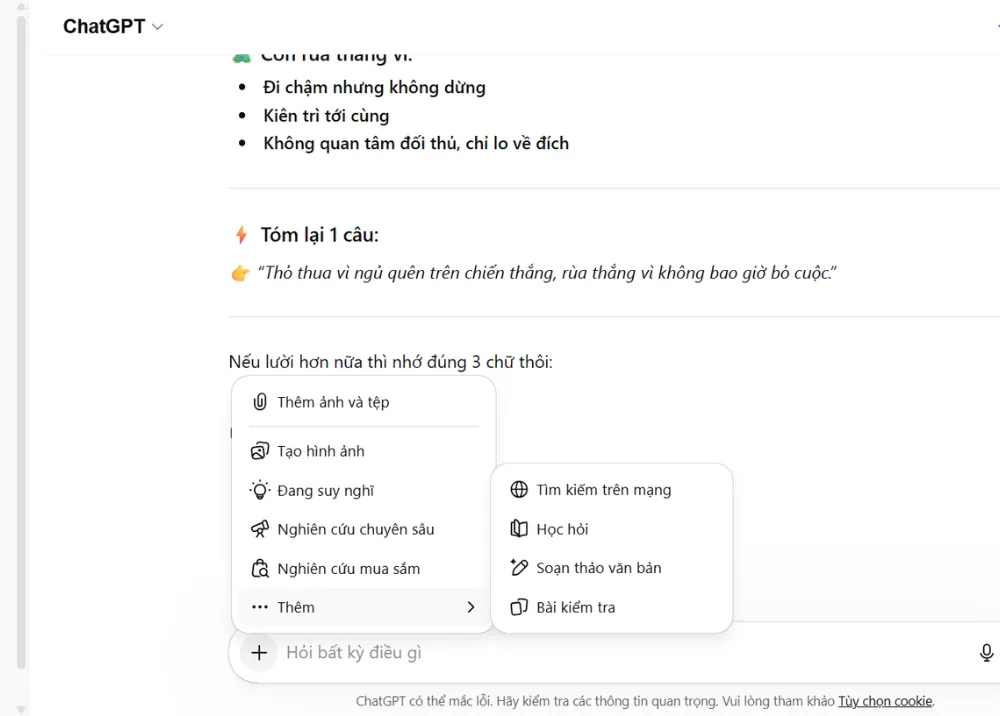This screenshot has width=1000, height=716.
Task: Select the pencil icon for Soạn thảo văn bản
Action: tap(519, 567)
